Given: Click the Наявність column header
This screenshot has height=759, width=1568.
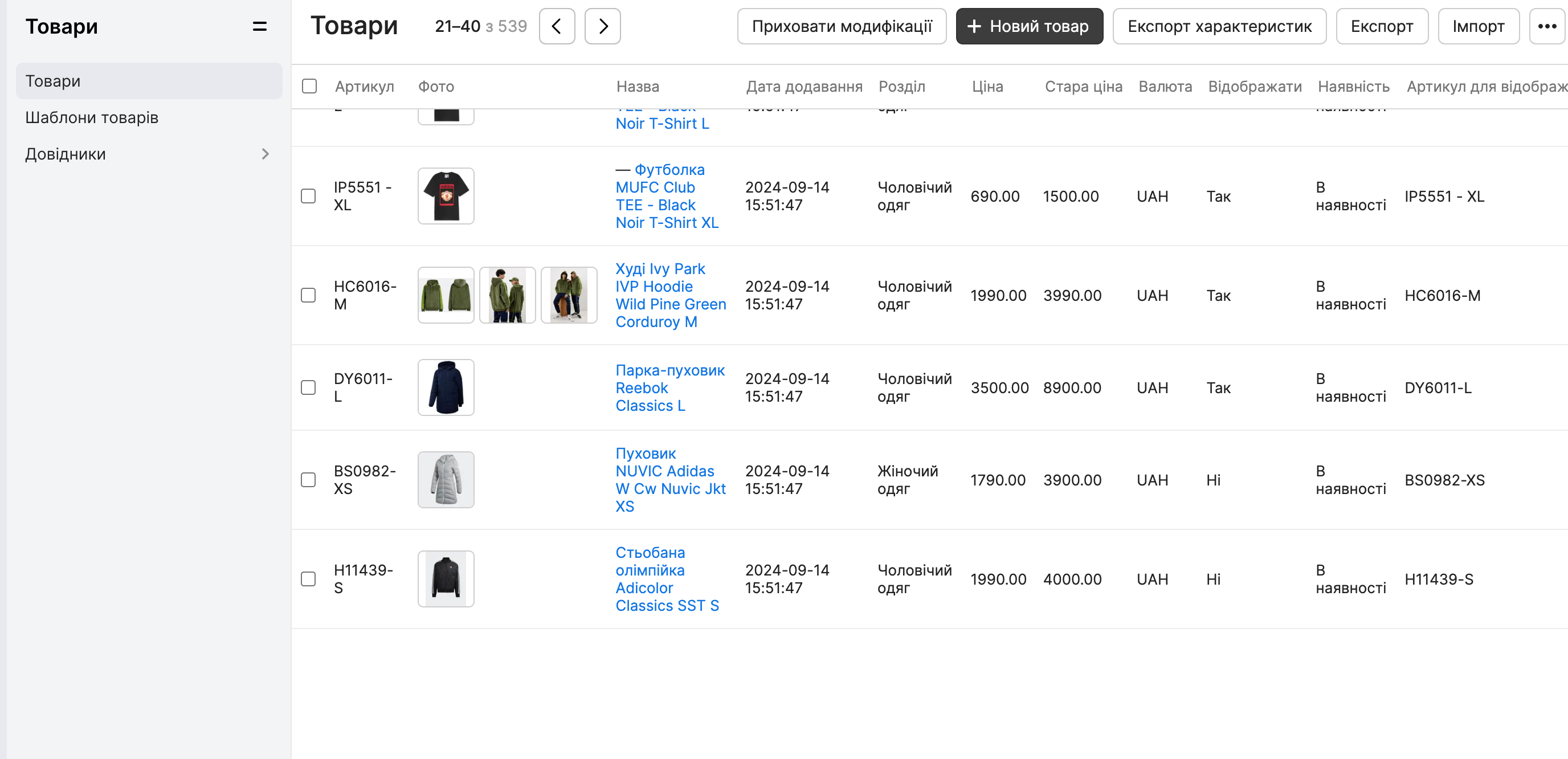Looking at the screenshot, I should pyautogui.click(x=1354, y=87).
